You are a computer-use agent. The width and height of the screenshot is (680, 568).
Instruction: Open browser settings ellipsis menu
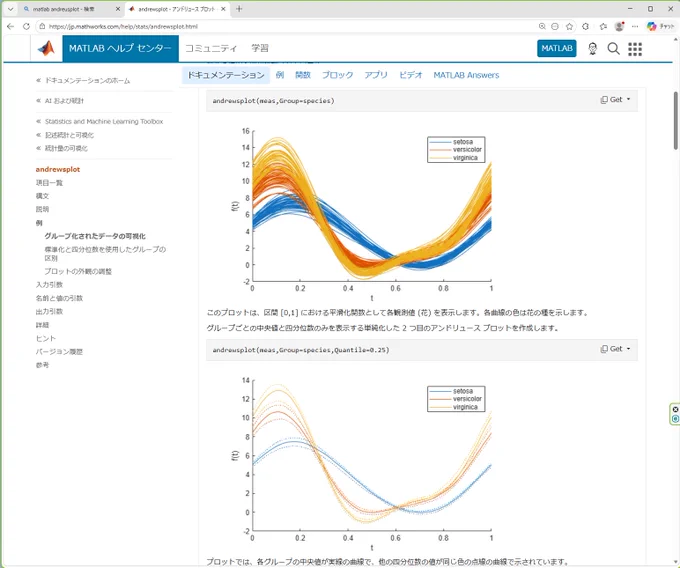point(635,26)
